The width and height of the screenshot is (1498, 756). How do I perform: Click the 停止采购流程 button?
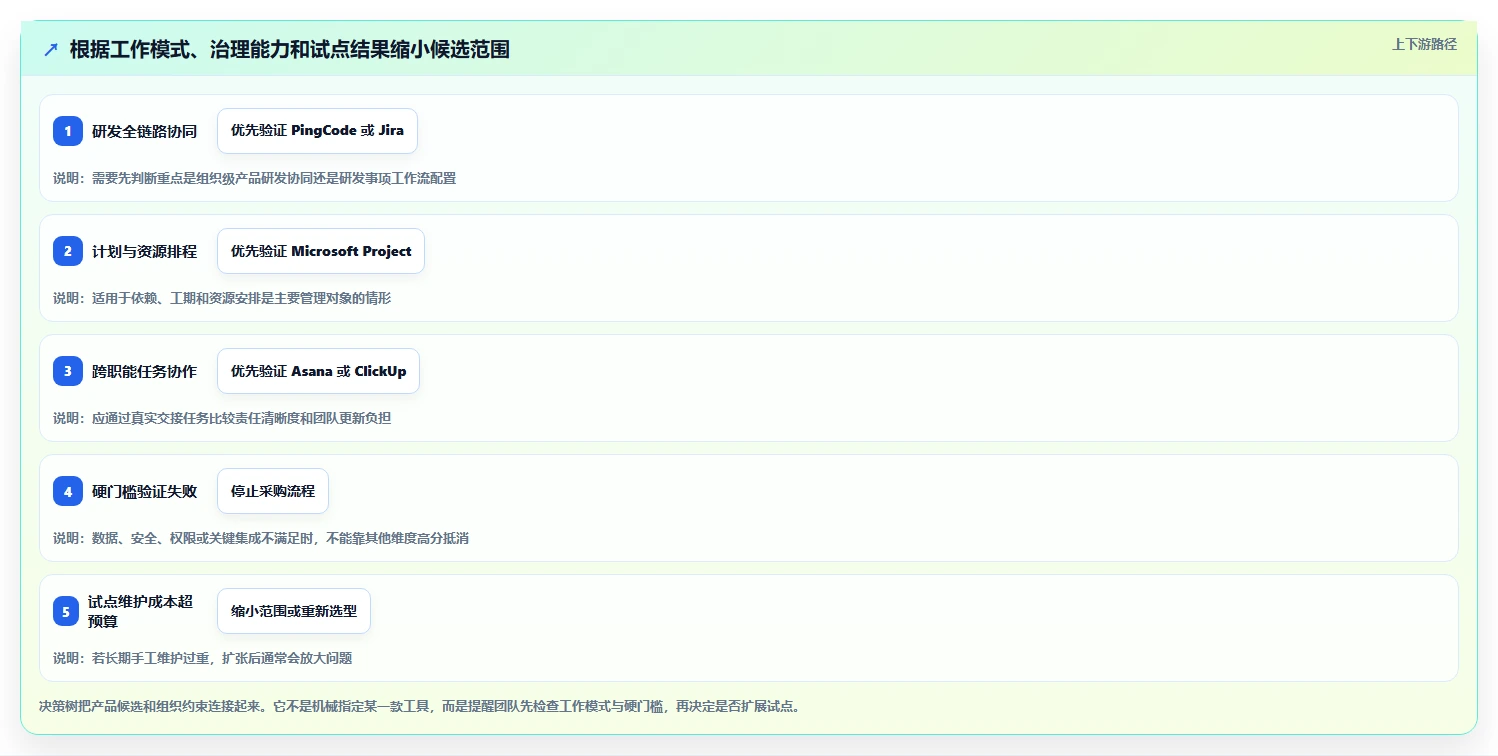273,491
